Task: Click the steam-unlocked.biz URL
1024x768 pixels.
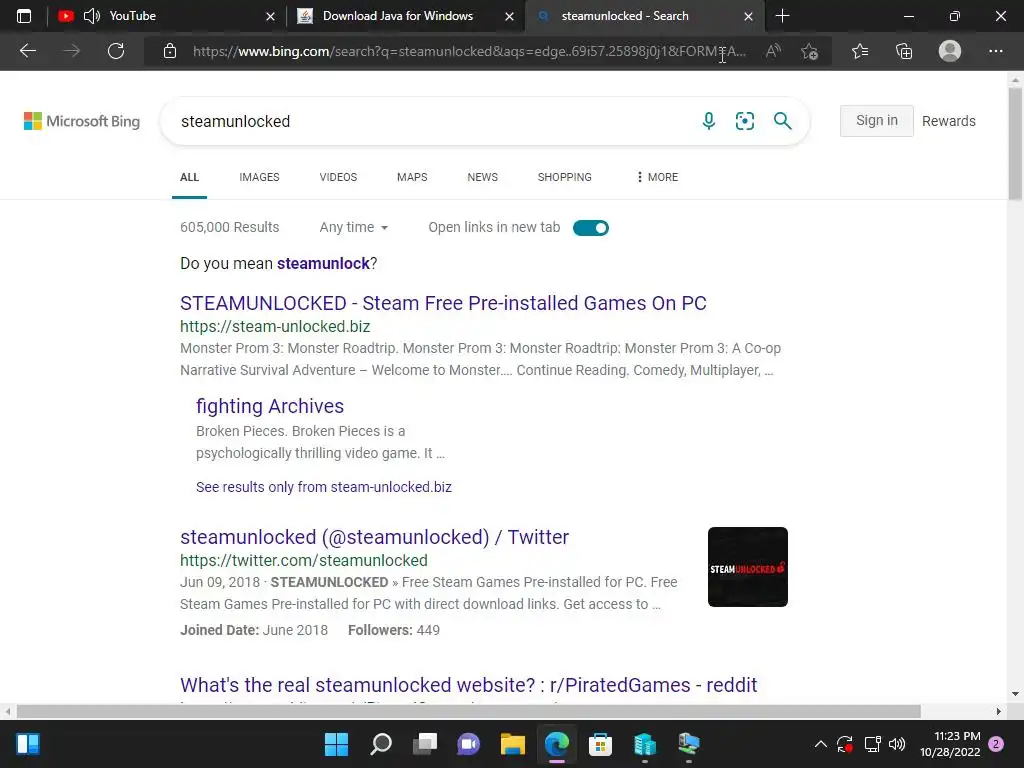Action: pos(275,327)
